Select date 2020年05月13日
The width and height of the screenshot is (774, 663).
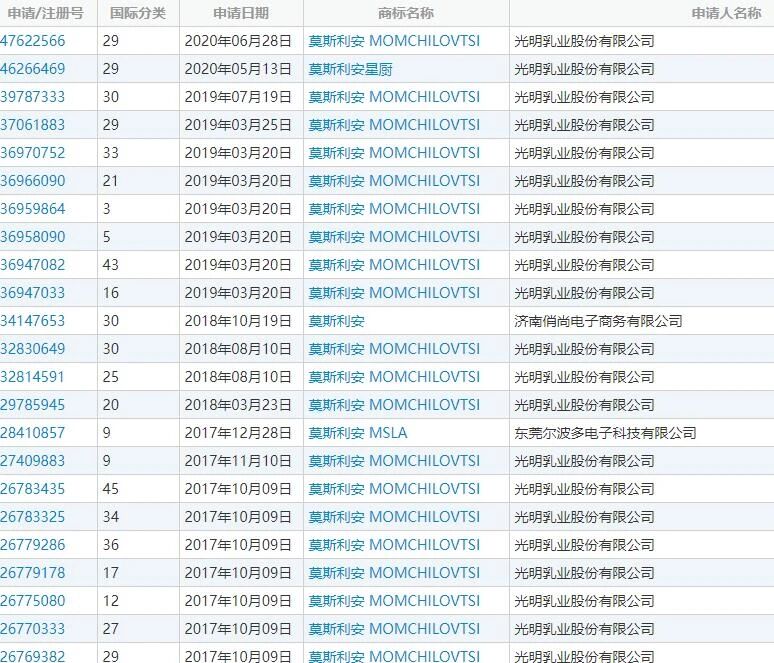238,69
